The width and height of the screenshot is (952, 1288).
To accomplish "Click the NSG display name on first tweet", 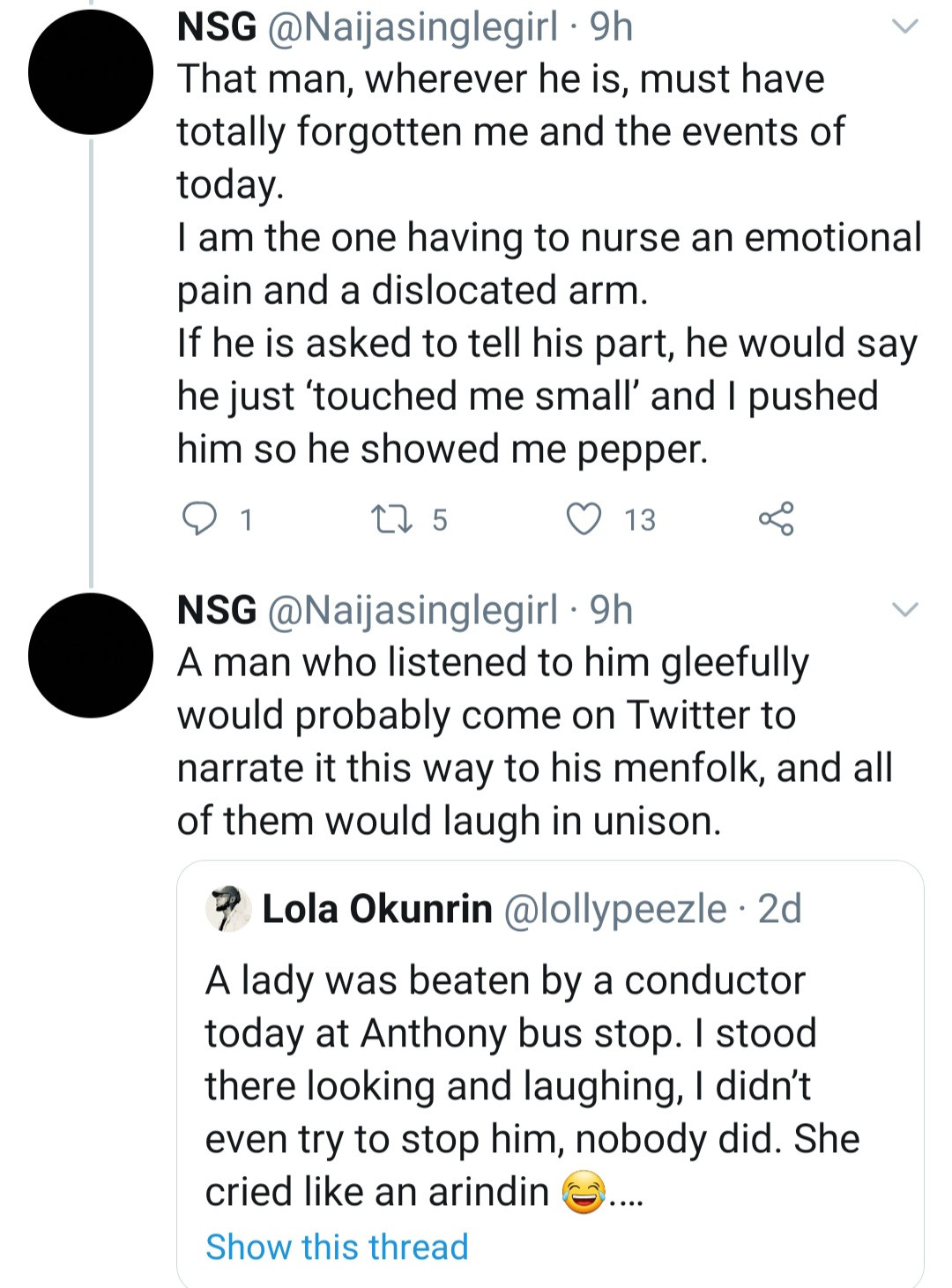I will [x=216, y=26].
